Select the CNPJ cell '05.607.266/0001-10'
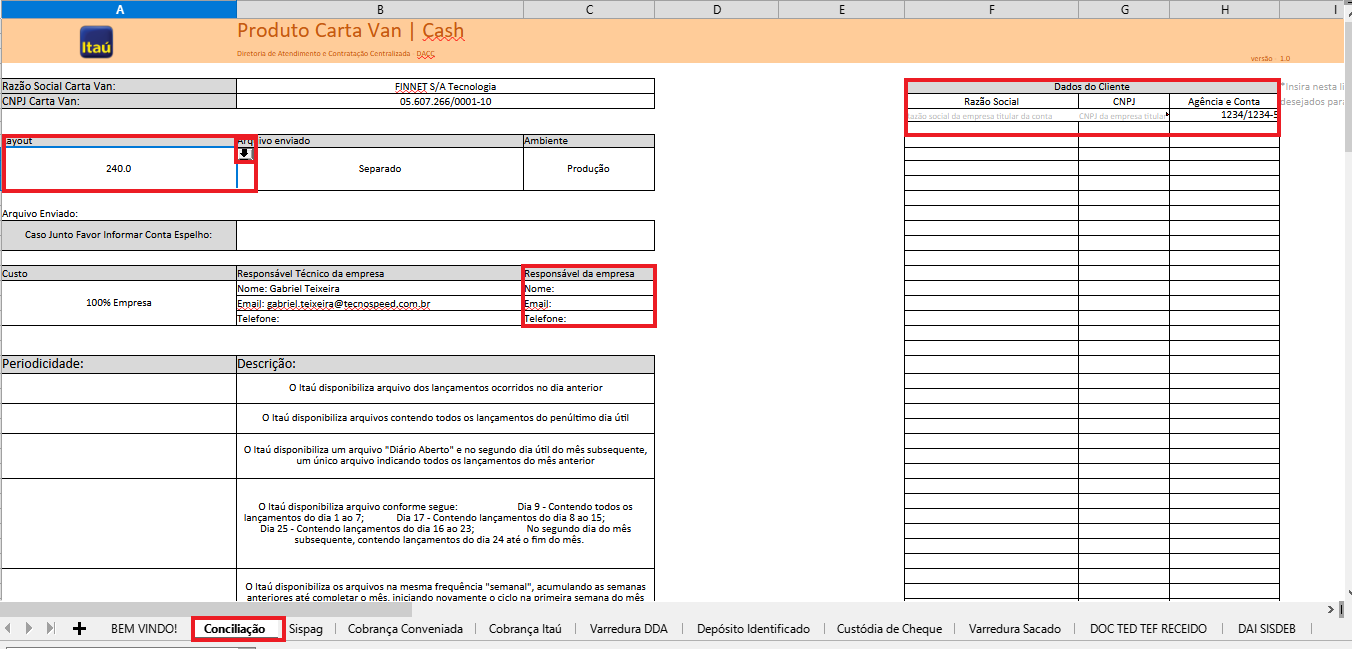 446,101
